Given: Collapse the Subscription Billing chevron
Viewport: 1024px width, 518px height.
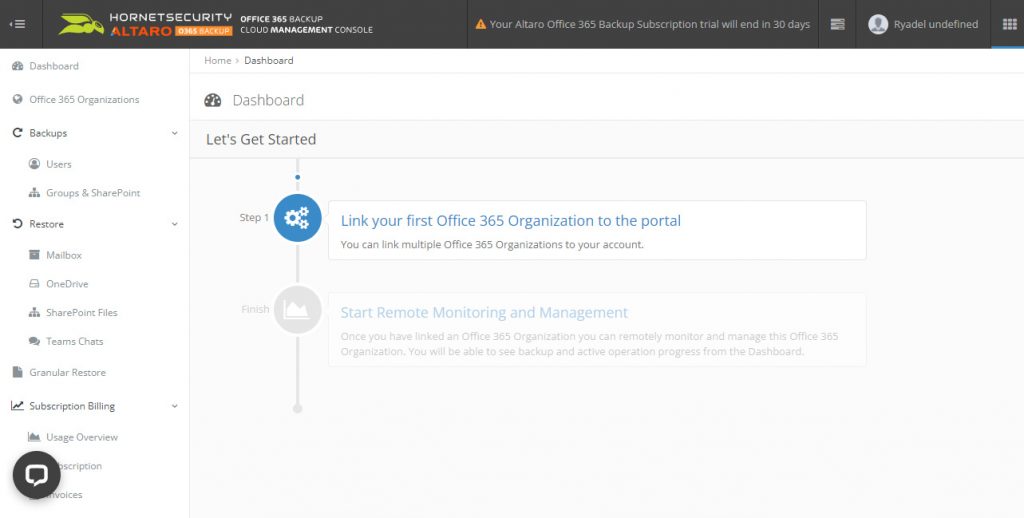Looking at the screenshot, I should pos(174,406).
